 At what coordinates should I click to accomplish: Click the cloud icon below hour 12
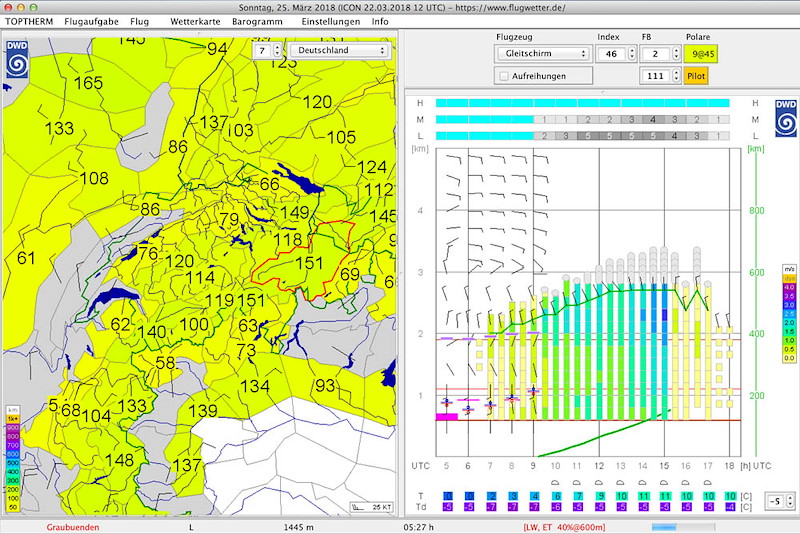click(x=598, y=482)
